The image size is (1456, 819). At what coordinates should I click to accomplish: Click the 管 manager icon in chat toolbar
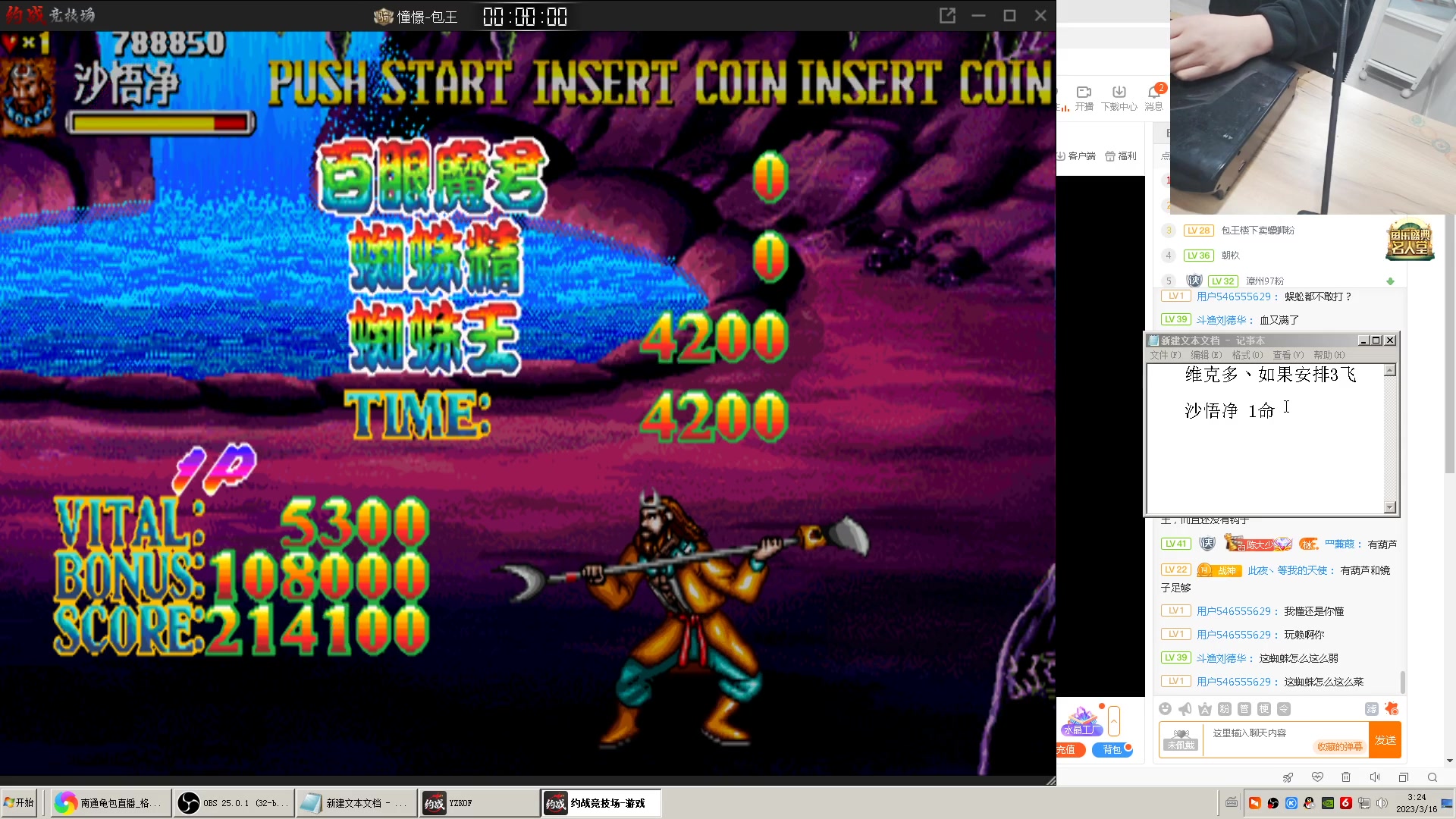click(x=1244, y=709)
